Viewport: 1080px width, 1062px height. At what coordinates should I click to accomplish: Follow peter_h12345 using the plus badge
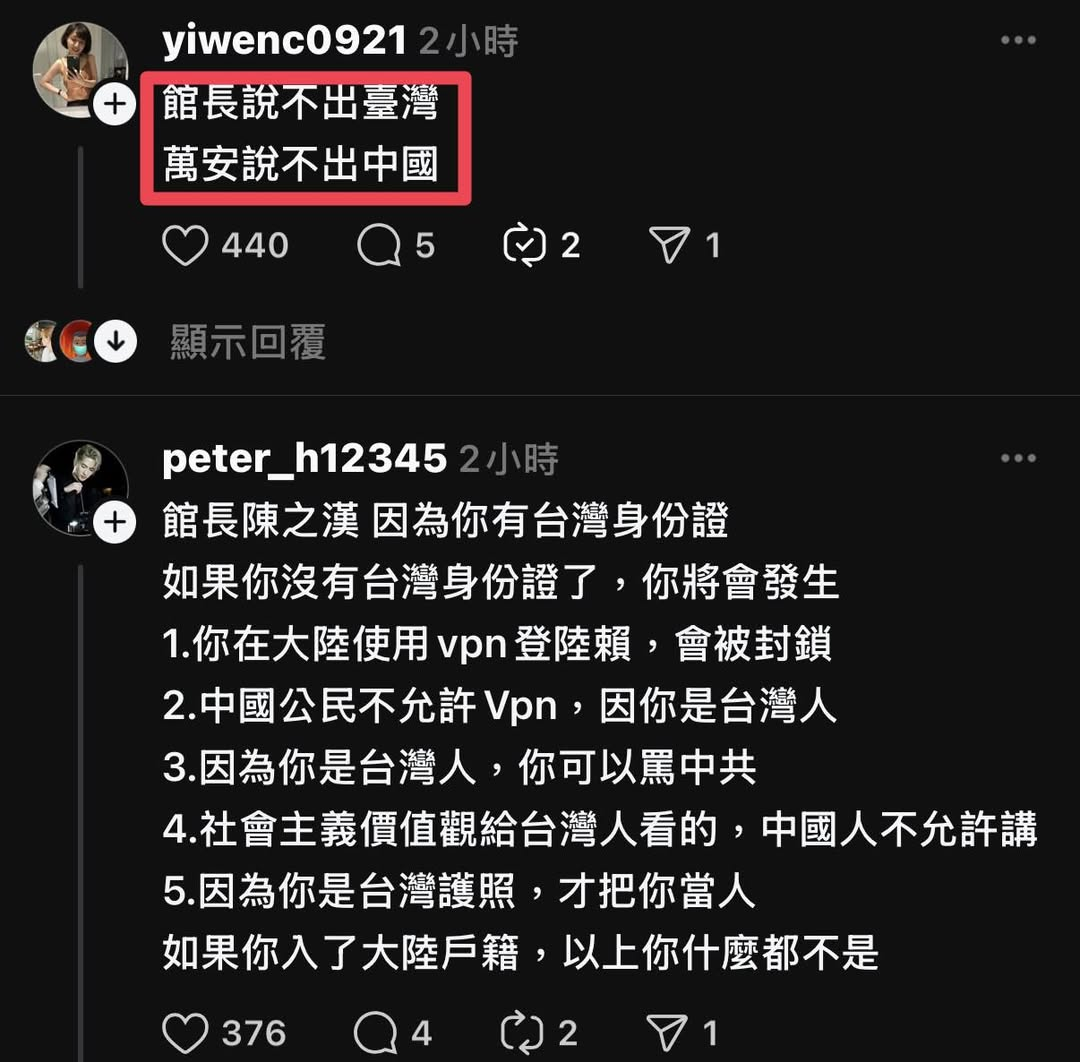pos(114,523)
